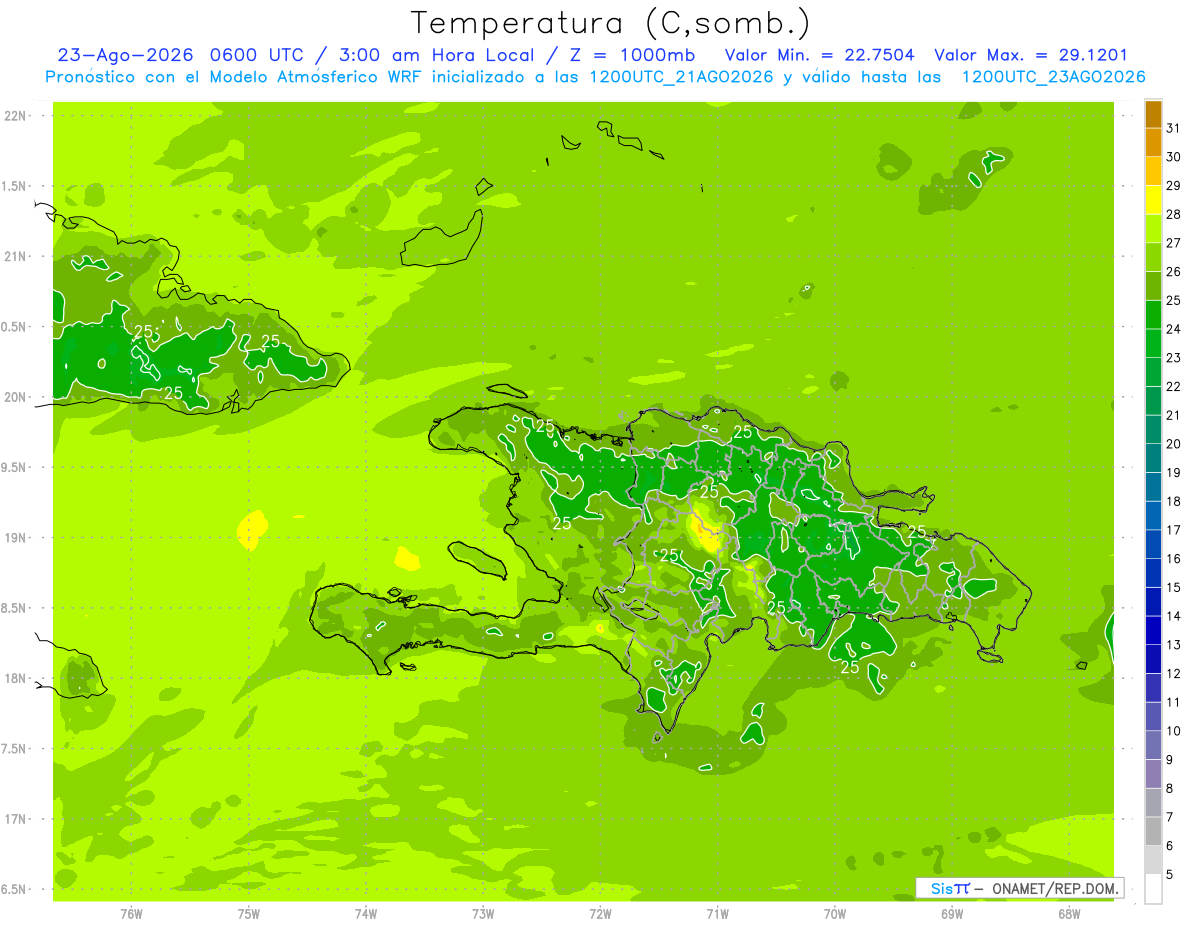Click the "72W" longitude label
1200x927 pixels.
click(x=600, y=914)
